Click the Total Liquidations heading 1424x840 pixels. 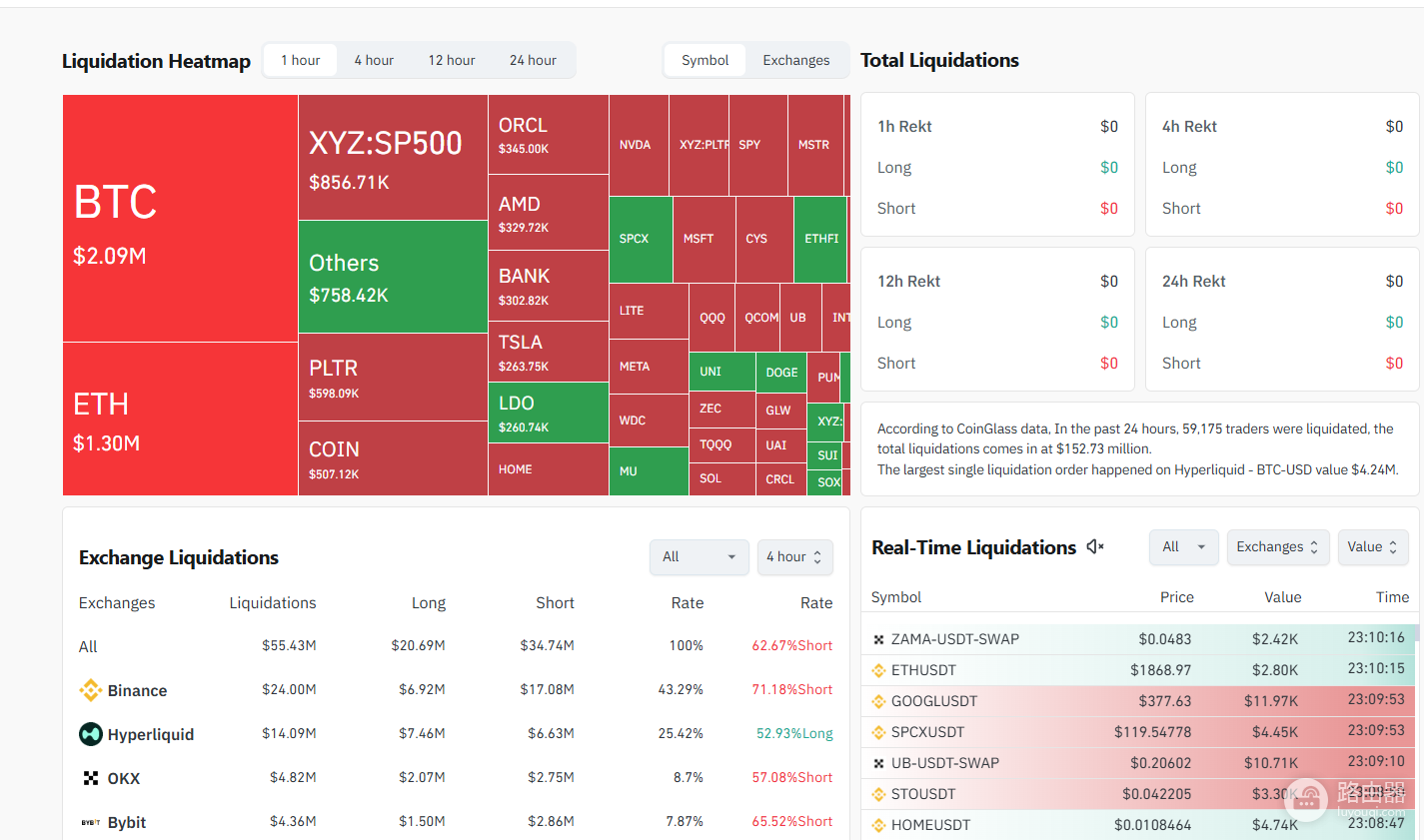pos(939,60)
